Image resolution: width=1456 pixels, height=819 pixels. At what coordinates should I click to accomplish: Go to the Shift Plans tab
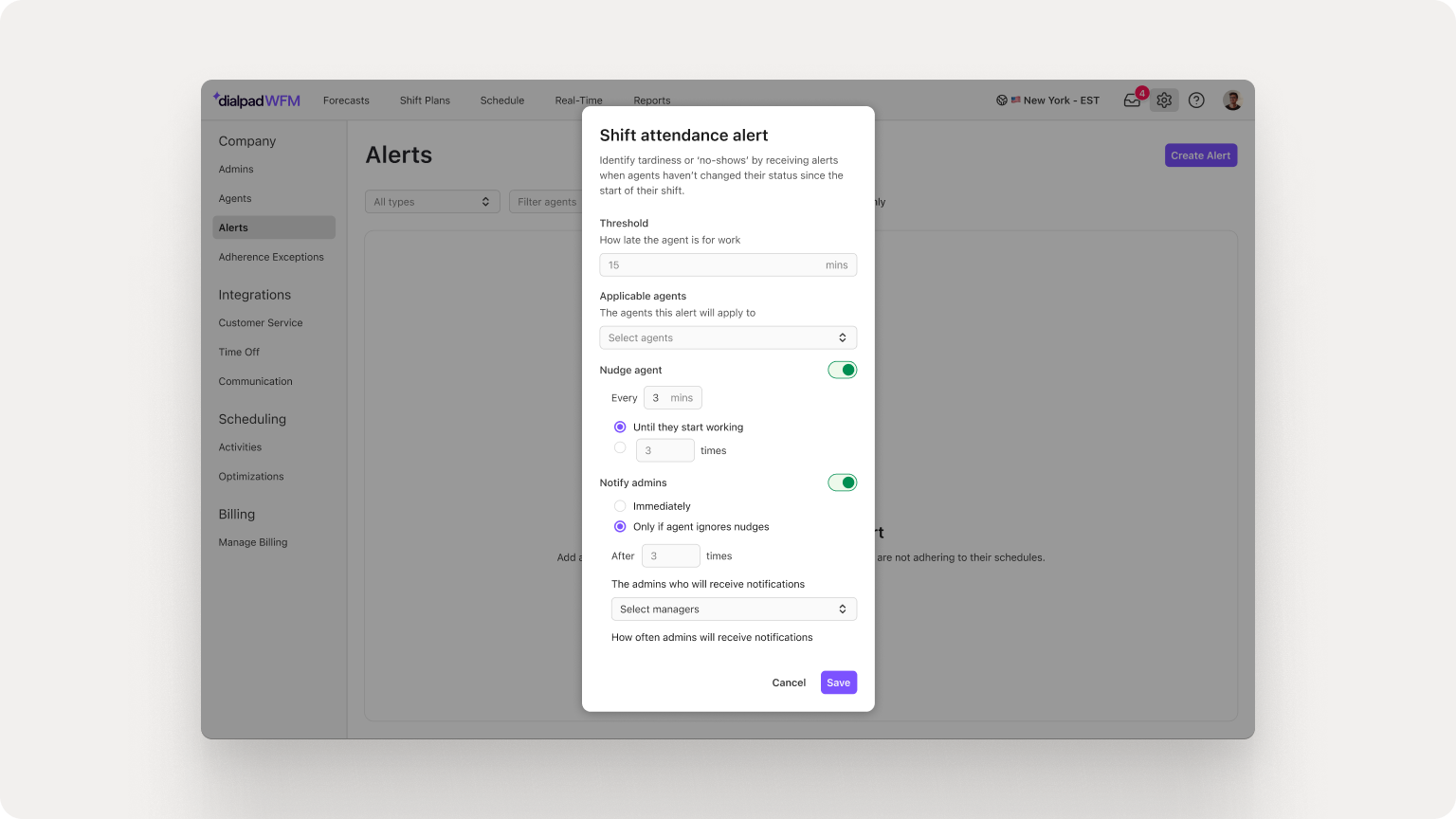click(425, 100)
